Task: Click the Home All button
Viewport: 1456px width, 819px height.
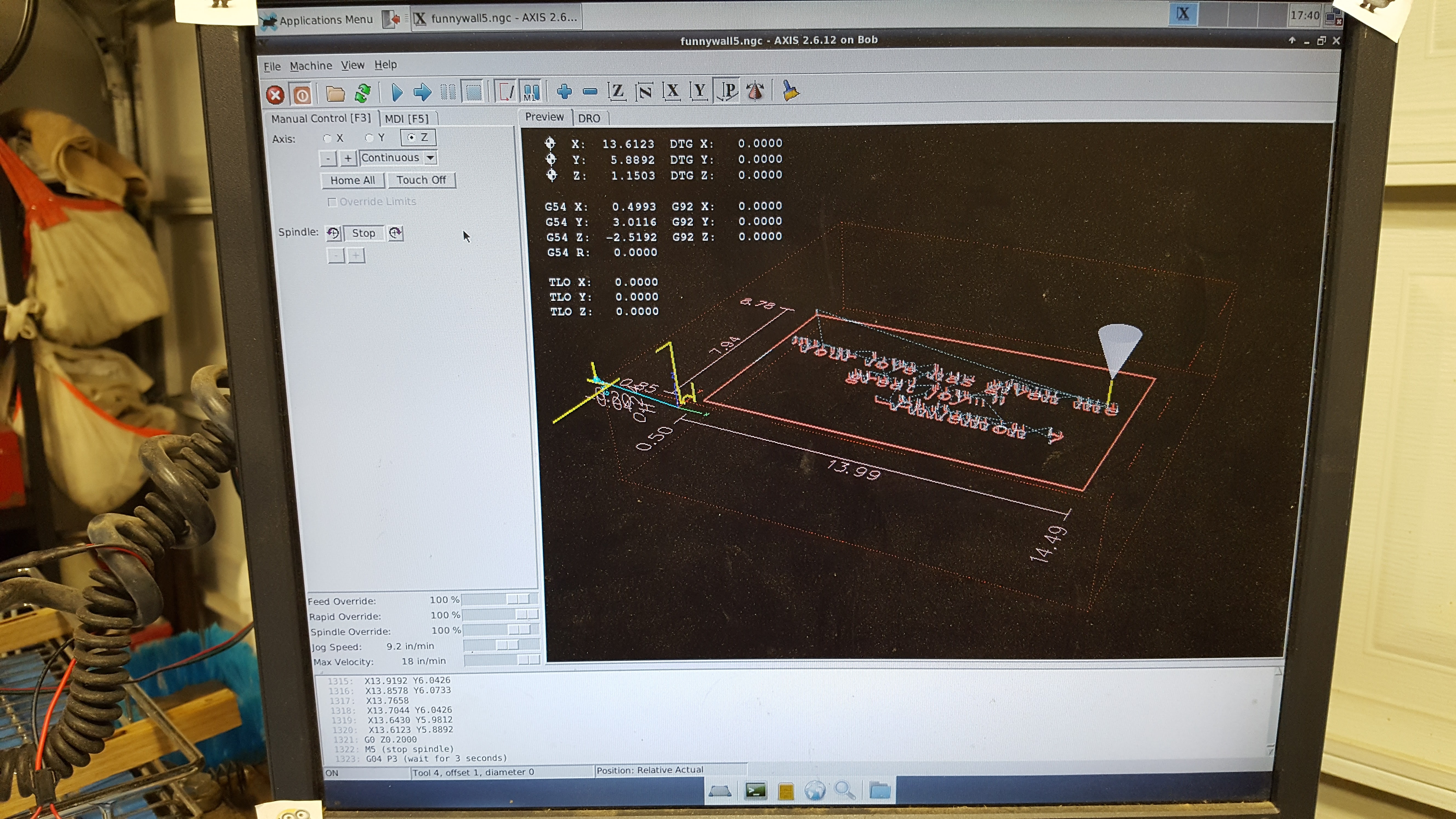Action: tap(353, 180)
